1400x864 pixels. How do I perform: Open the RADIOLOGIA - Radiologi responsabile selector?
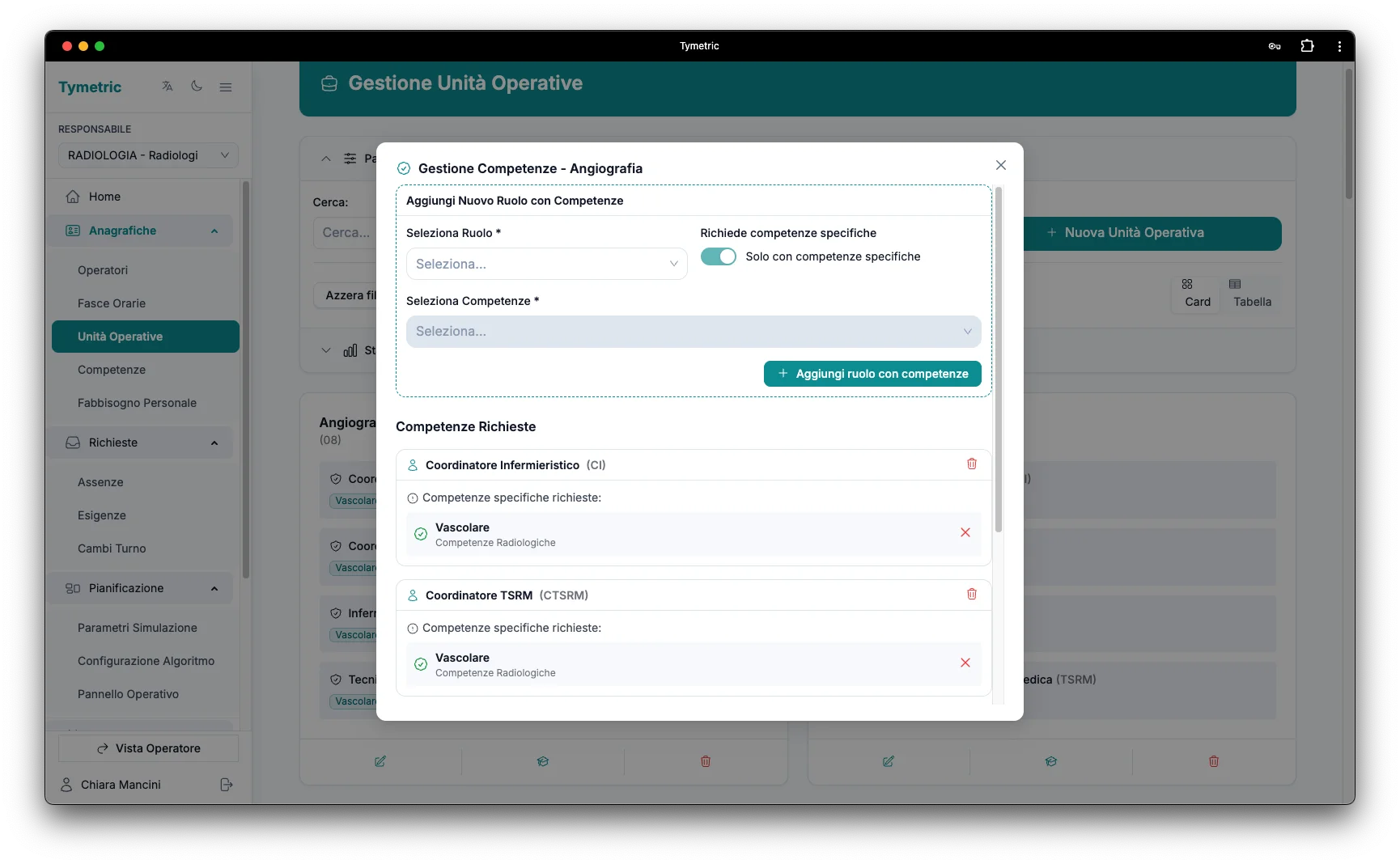147,155
